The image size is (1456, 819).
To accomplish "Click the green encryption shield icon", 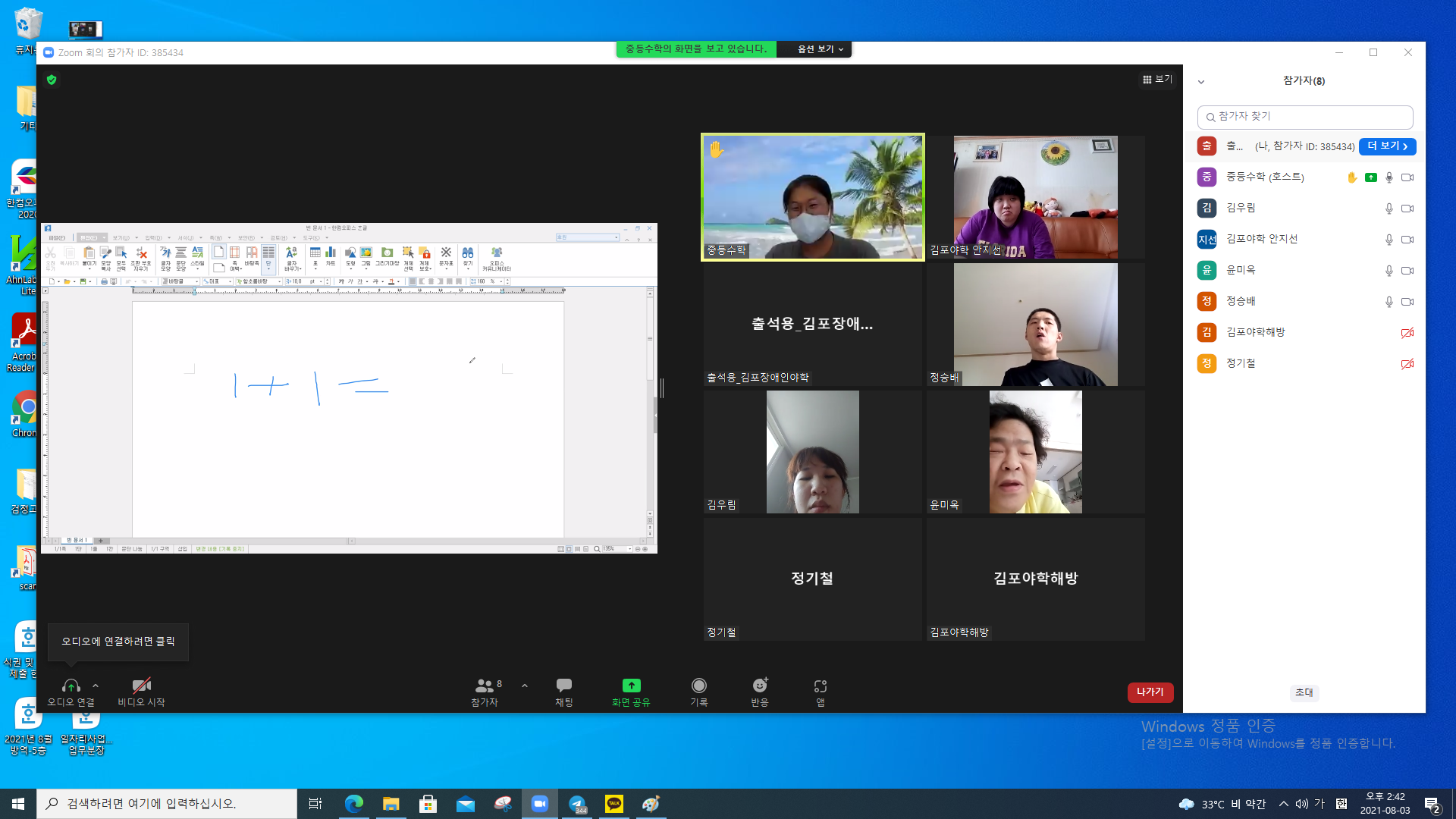I will pos(52,80).
